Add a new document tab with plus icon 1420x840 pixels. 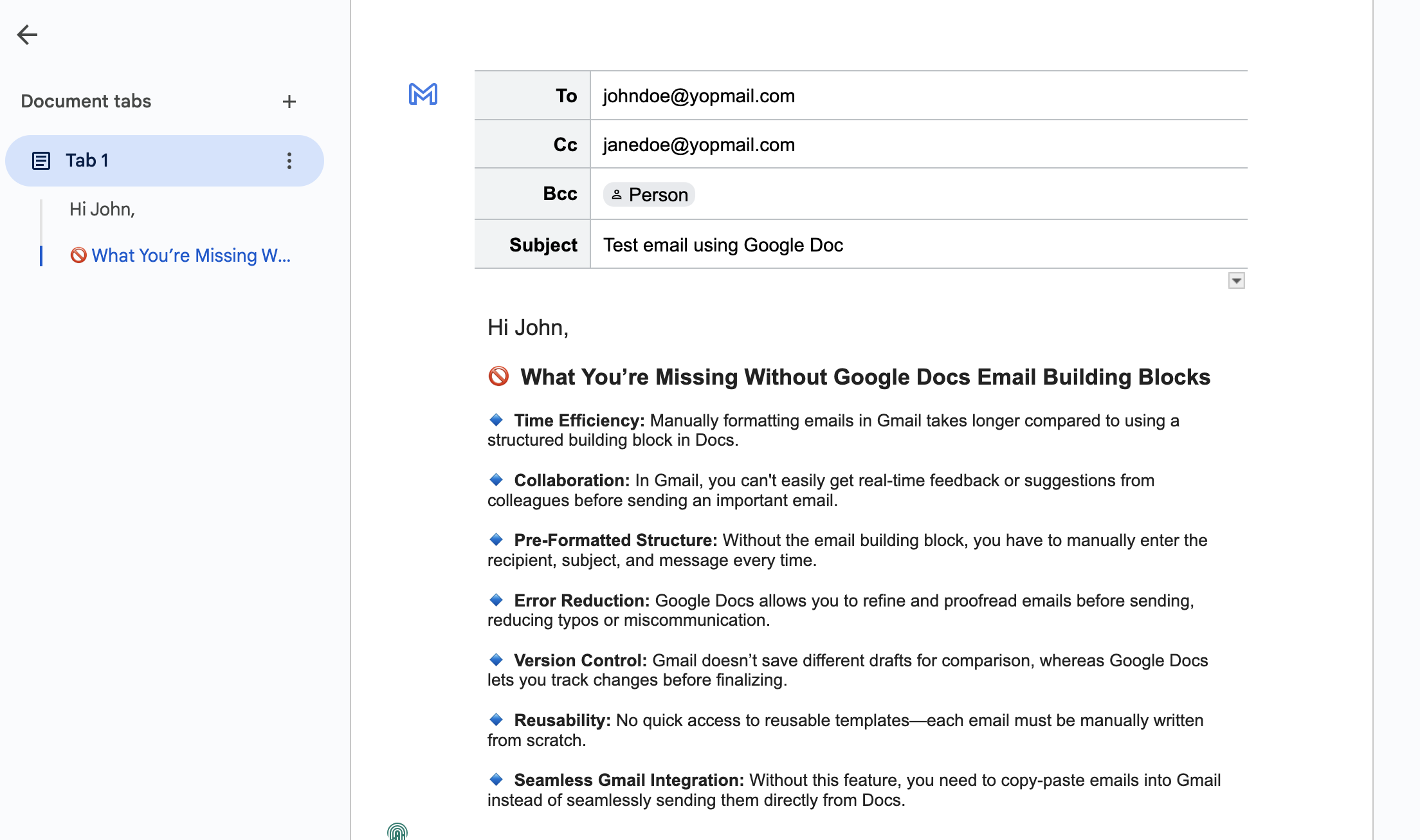pyautogui.click(x=289, y=101)
